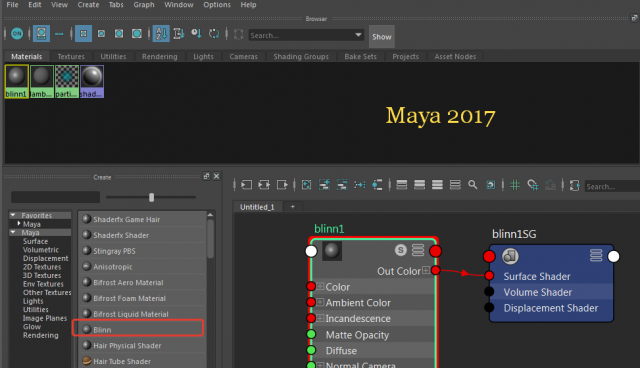Image resolution: width=640 pixels, height=368 pixels.
Task: Sort browser items by name
Action: pos(161,33)
